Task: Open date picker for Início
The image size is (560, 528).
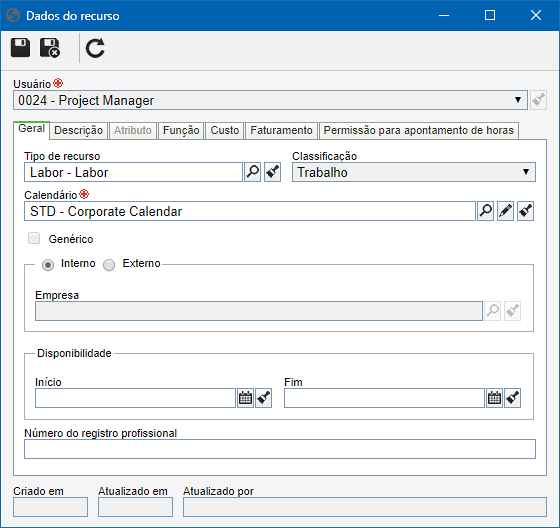Action: pyautogui.click(x=245, y=398)
